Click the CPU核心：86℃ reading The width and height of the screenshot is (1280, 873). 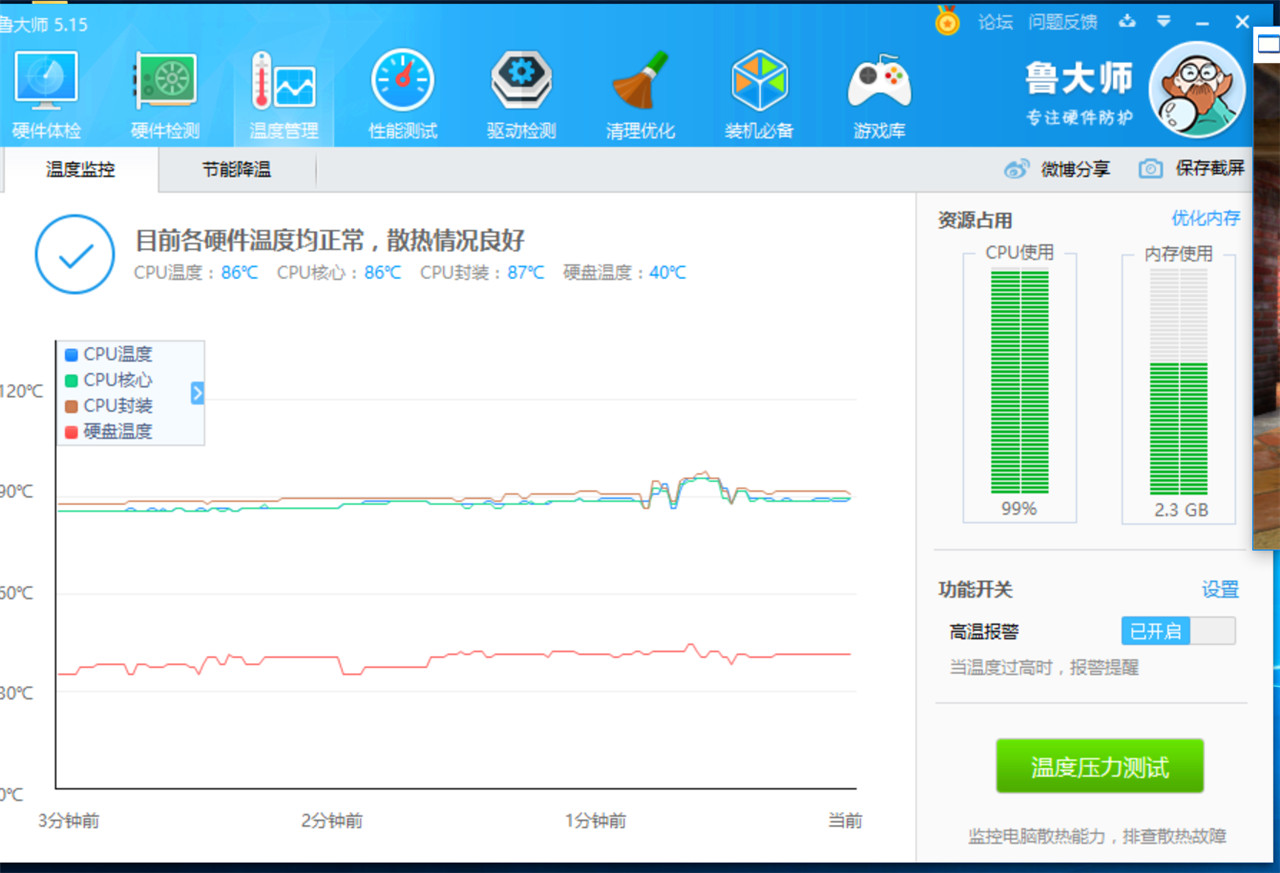[339, 272]
